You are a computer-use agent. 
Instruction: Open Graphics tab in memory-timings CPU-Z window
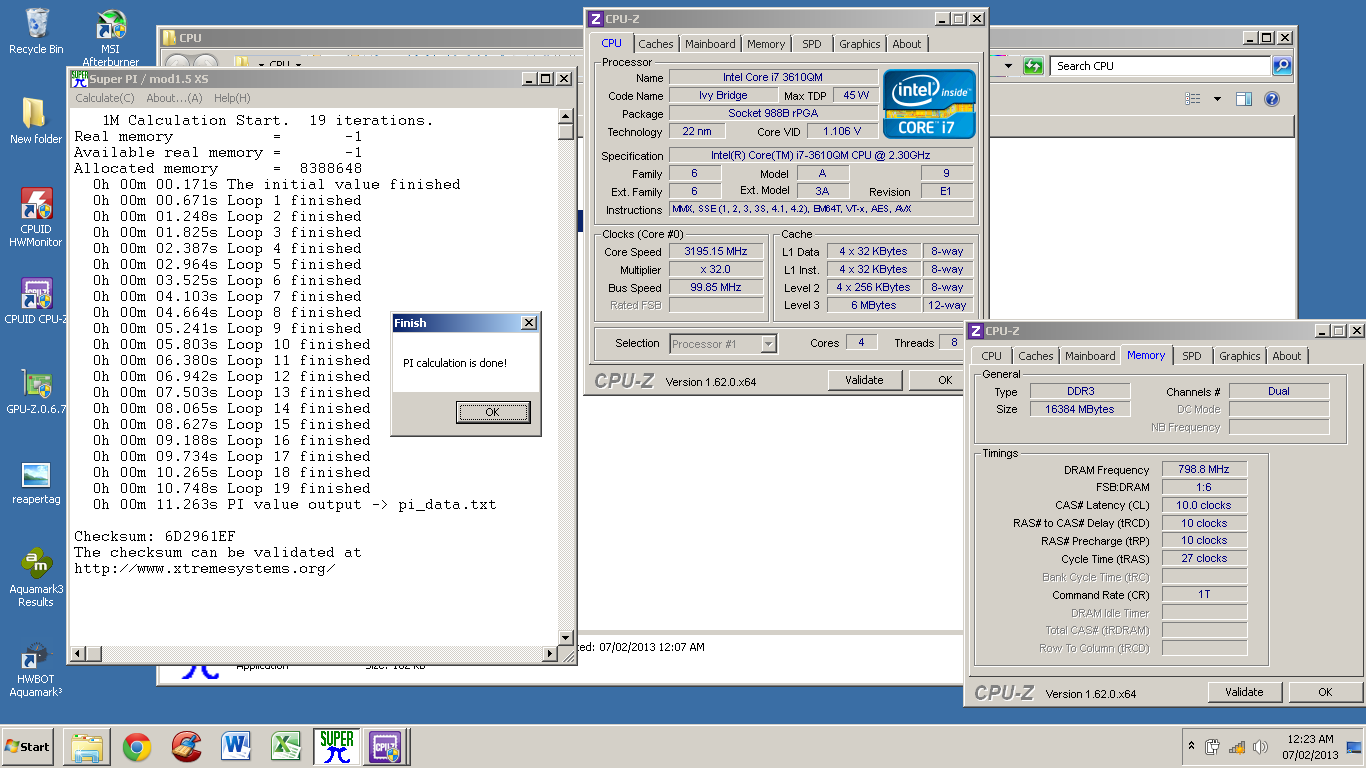tap(1240, 356)
